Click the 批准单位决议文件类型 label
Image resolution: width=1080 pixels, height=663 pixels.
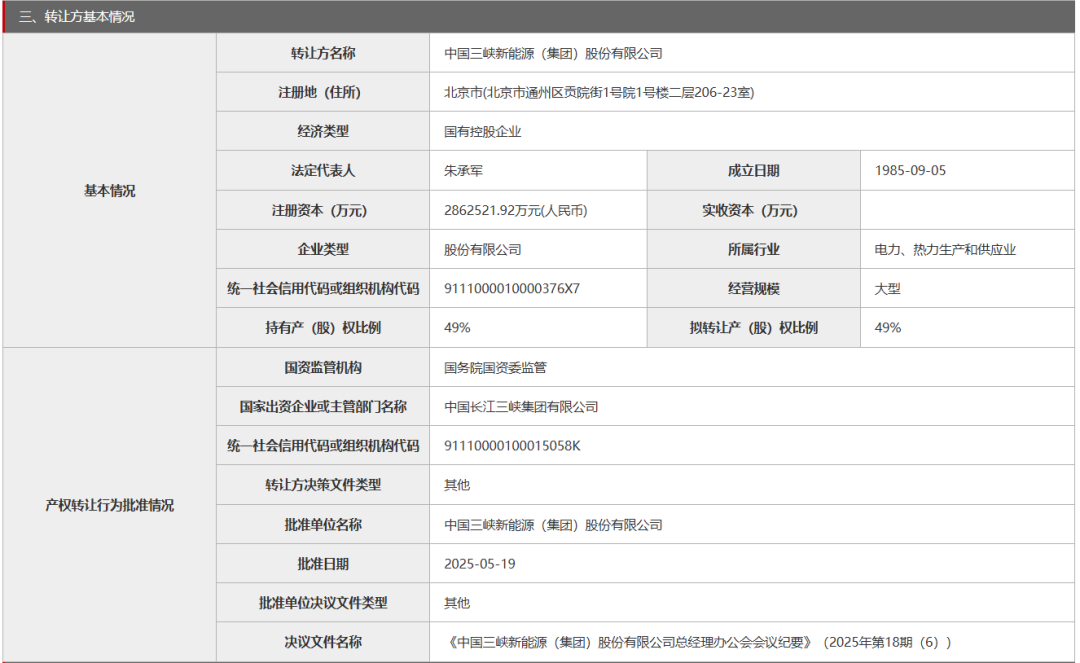point(323,603)
